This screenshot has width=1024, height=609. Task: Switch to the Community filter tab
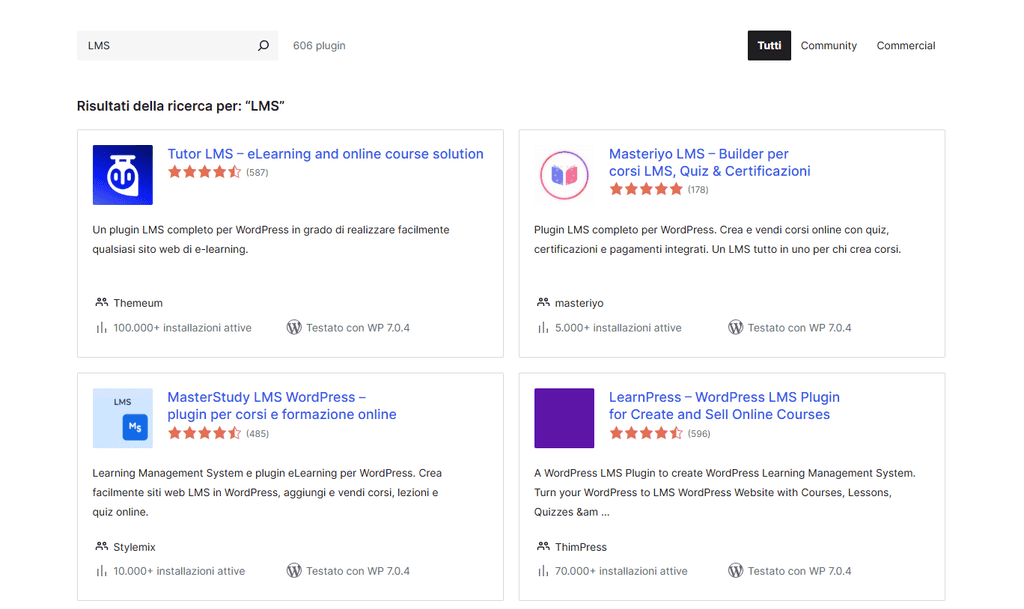pyautogui.click(x=828, y=46)
